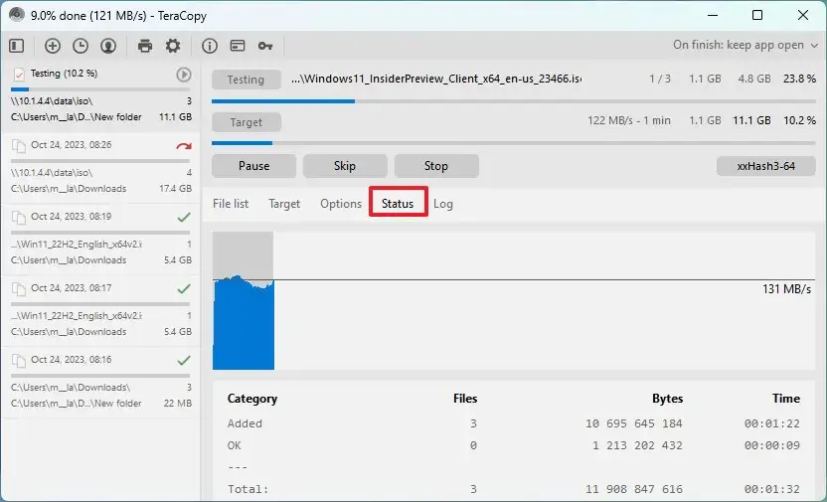Viewport: 827px width, 502px height.
Task: Click the file icon of Testing job
Action: (x=19, y=74)
